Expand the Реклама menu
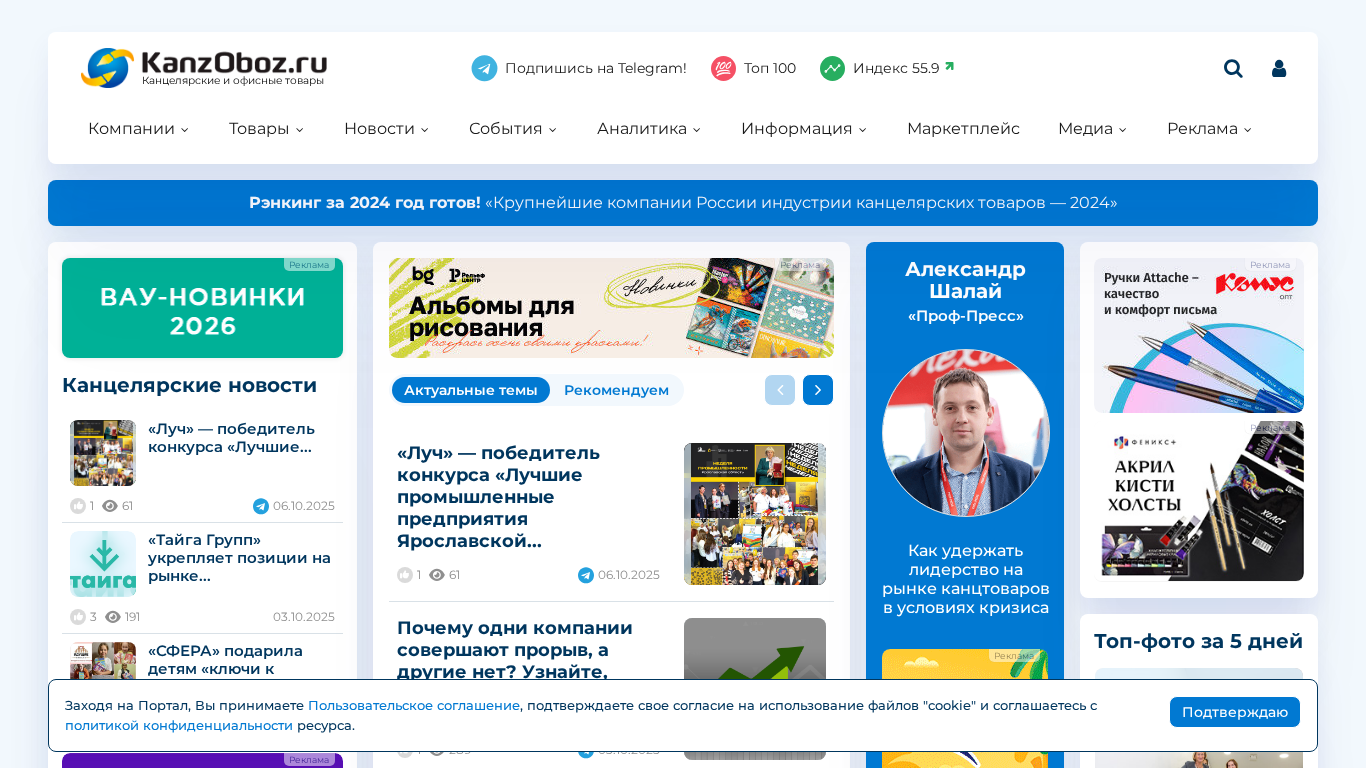The height and width of the screenshot is (768, 1366). click(x=1210, y=128)
